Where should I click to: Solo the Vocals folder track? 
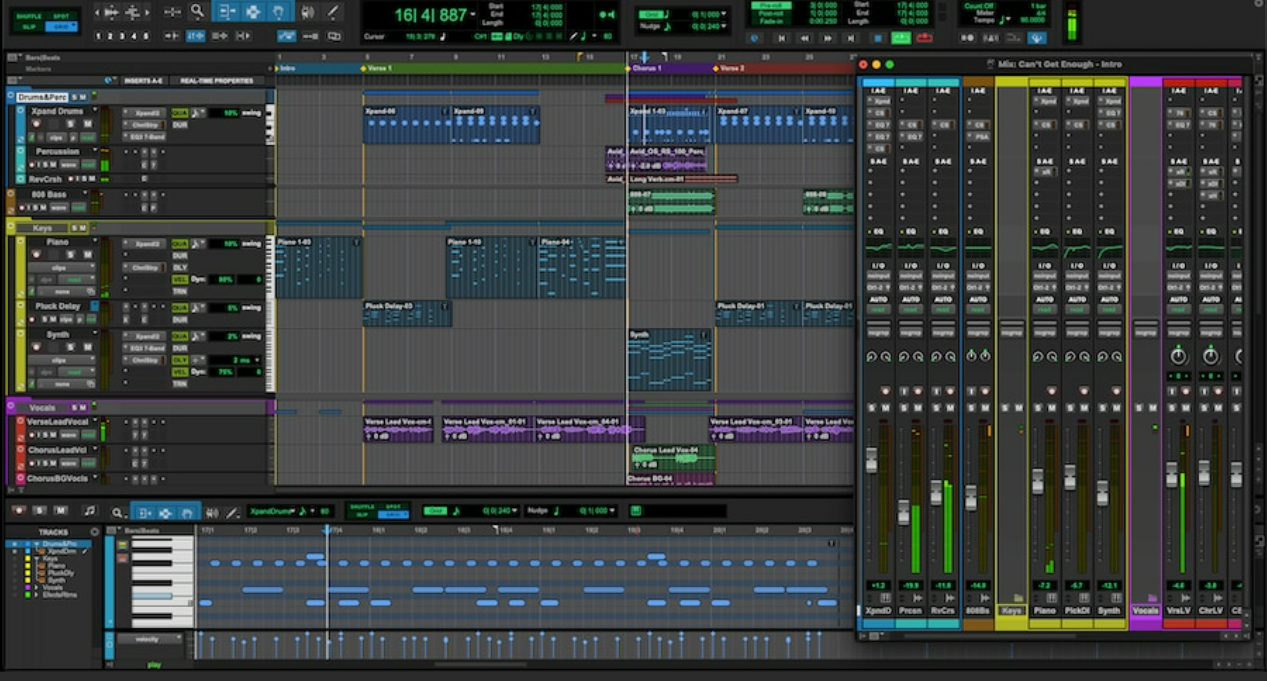(x=74, y=407)
